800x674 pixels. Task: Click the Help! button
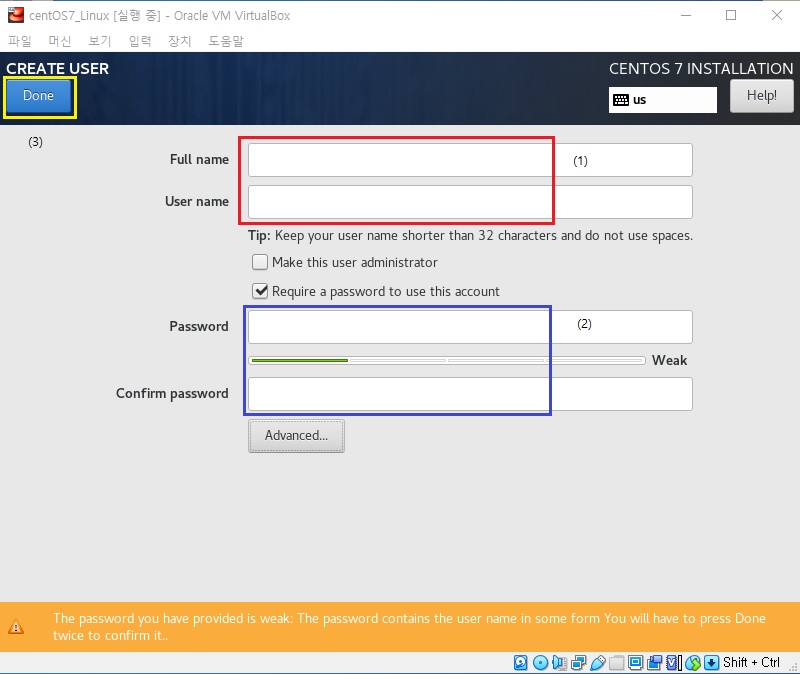click(x=762, y=95)
